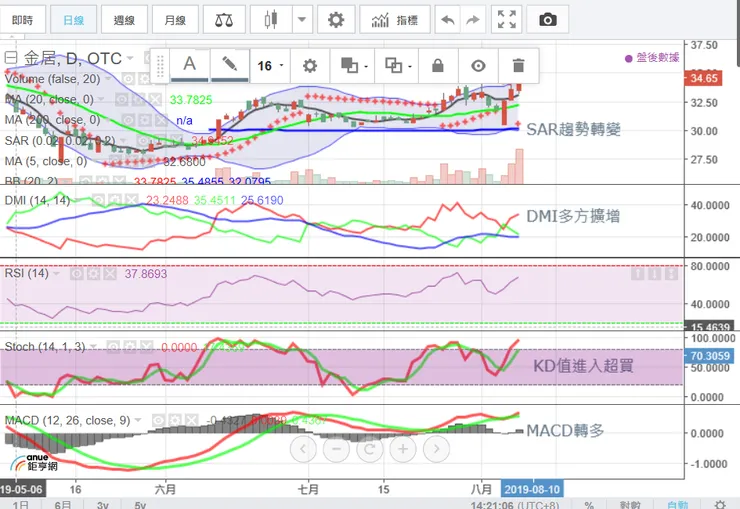Switch to 日線 daily tab
Screen dimensions: 740x509
[73, 20]
